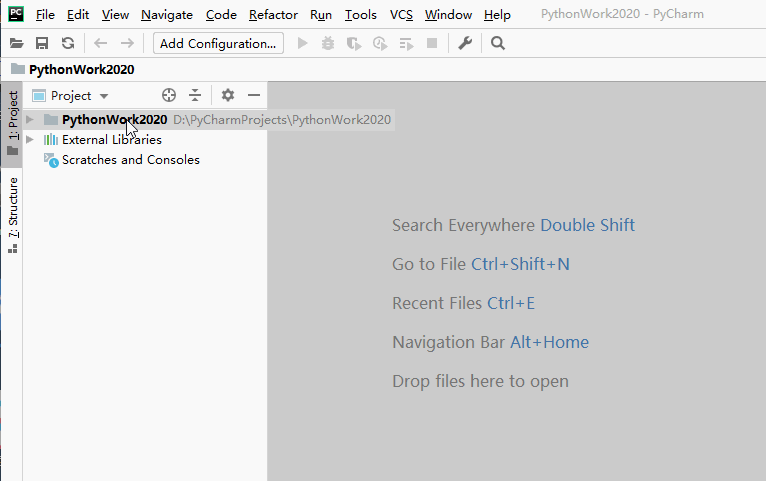Click the Drop files here to open text
The height and width of the screenshot is (481, 766).
(x=480, y=381)
